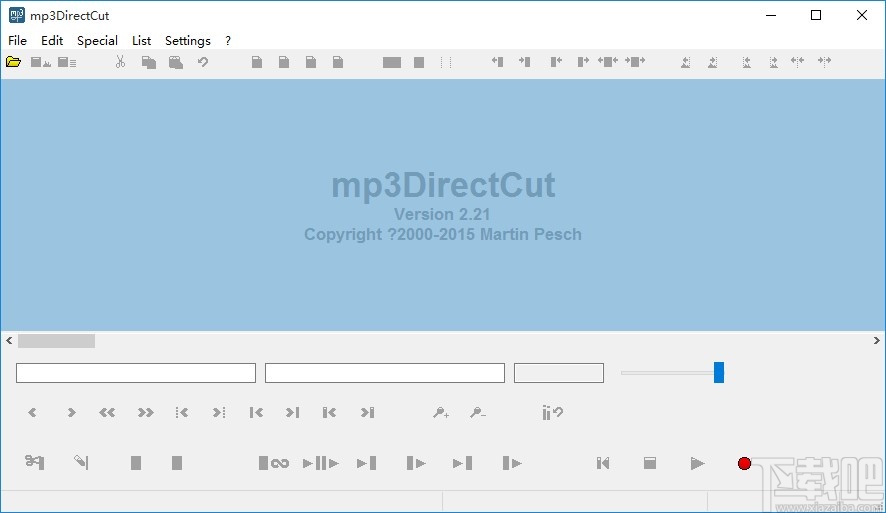Click the gray play triangle button

pos(697,463)
